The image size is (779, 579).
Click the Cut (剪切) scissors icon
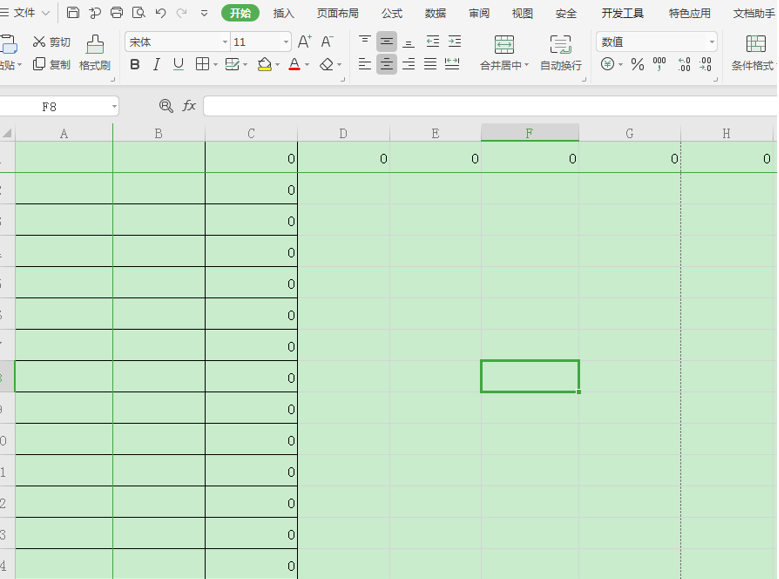click(x=39, y=42)
